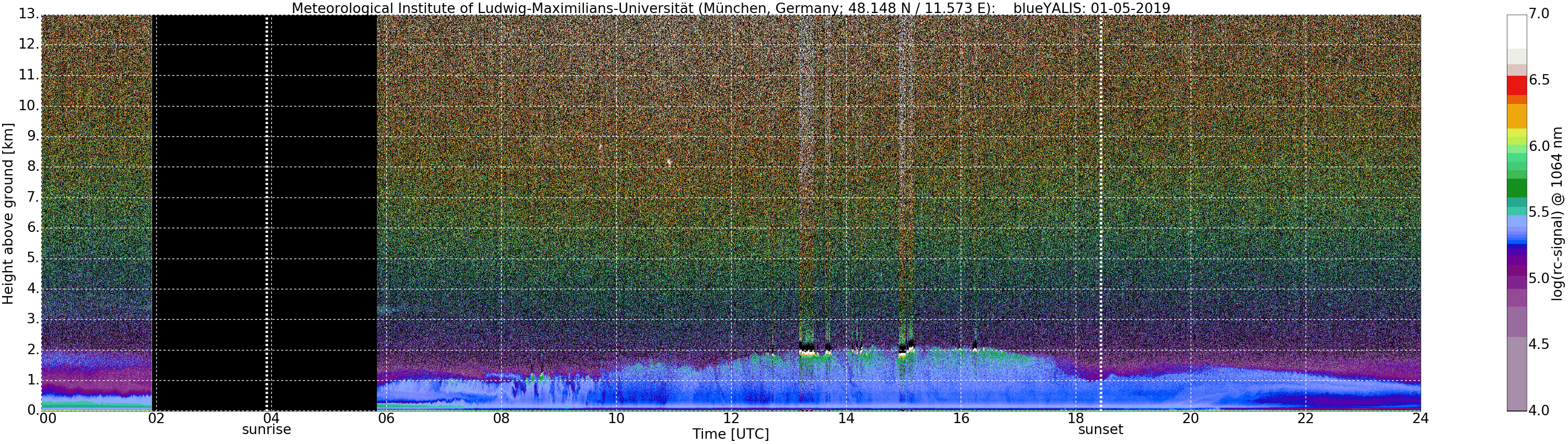Click the 7.0 tick label on the colorbar
This screenshot has height=444, width=1568.
pyautogui.click(x=1539, y=14)
